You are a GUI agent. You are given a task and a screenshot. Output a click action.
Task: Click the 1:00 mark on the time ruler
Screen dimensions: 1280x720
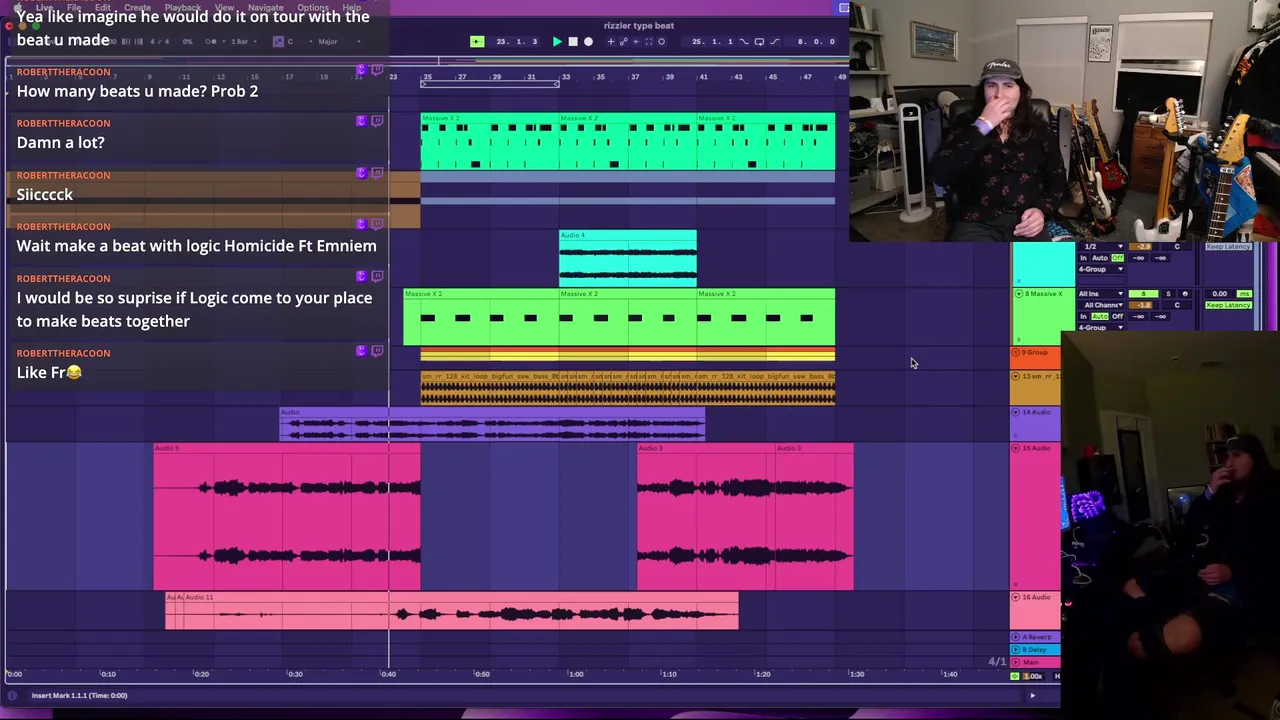coord(576,674)
